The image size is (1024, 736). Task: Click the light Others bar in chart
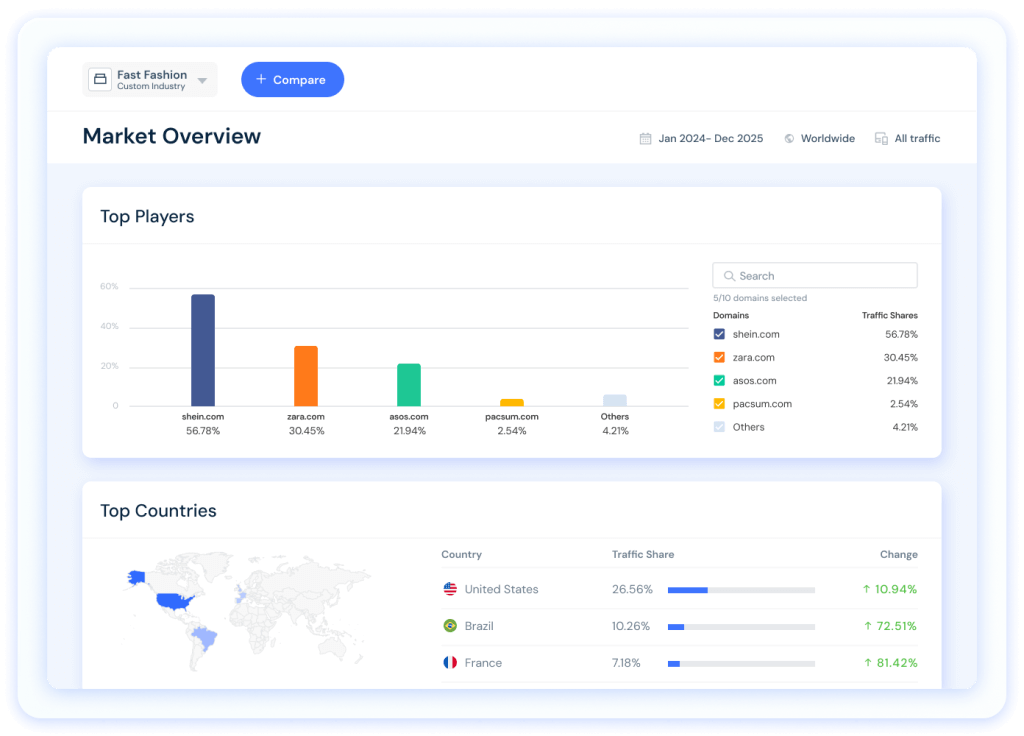[615, 400]
